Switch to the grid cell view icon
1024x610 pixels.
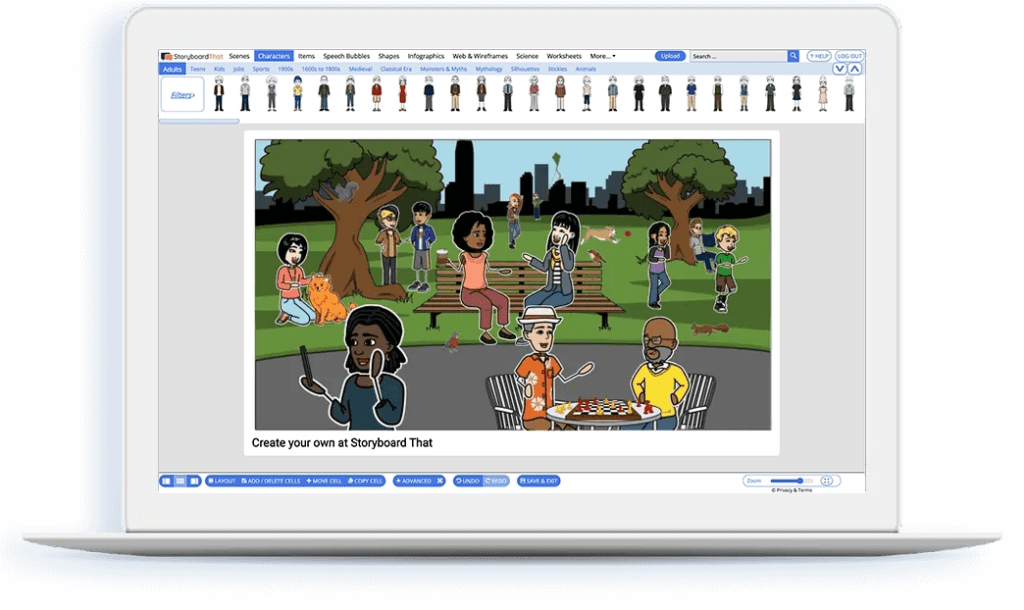(180, 481)
